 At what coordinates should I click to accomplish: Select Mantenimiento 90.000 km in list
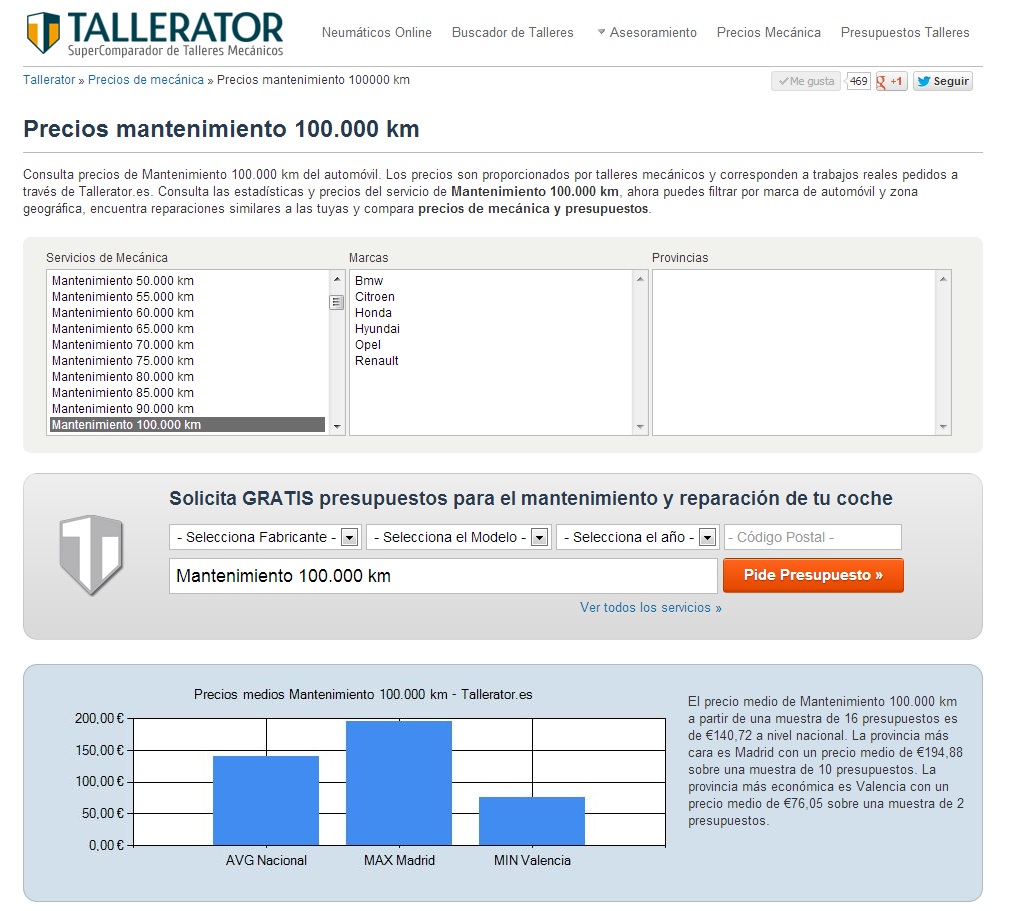coord(187,409)
